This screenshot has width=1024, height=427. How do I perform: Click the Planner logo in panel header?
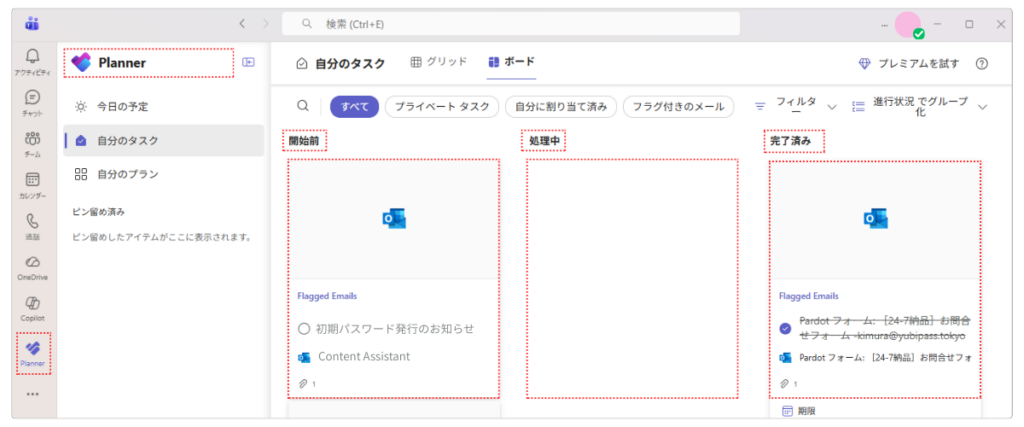tap(81, 63)
